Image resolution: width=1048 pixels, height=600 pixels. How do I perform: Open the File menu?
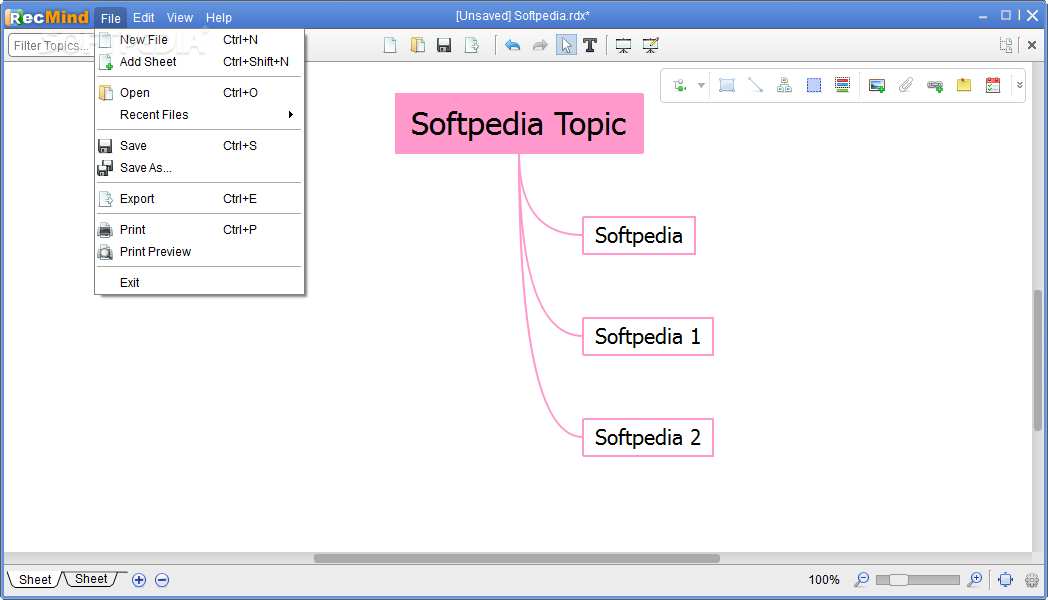pos(110,18)
